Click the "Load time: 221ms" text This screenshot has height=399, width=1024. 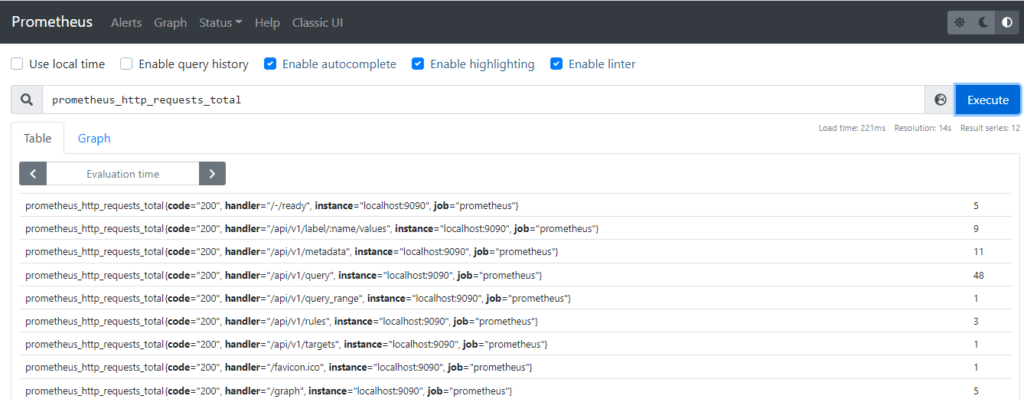point(852,128)
